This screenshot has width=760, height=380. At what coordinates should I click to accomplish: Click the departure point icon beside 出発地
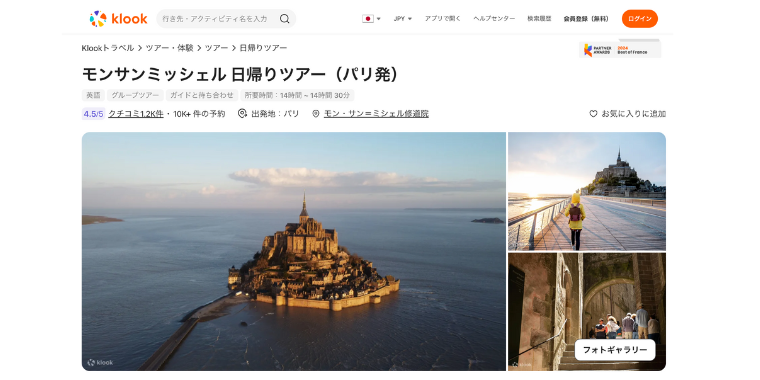(x=242, y=113)
